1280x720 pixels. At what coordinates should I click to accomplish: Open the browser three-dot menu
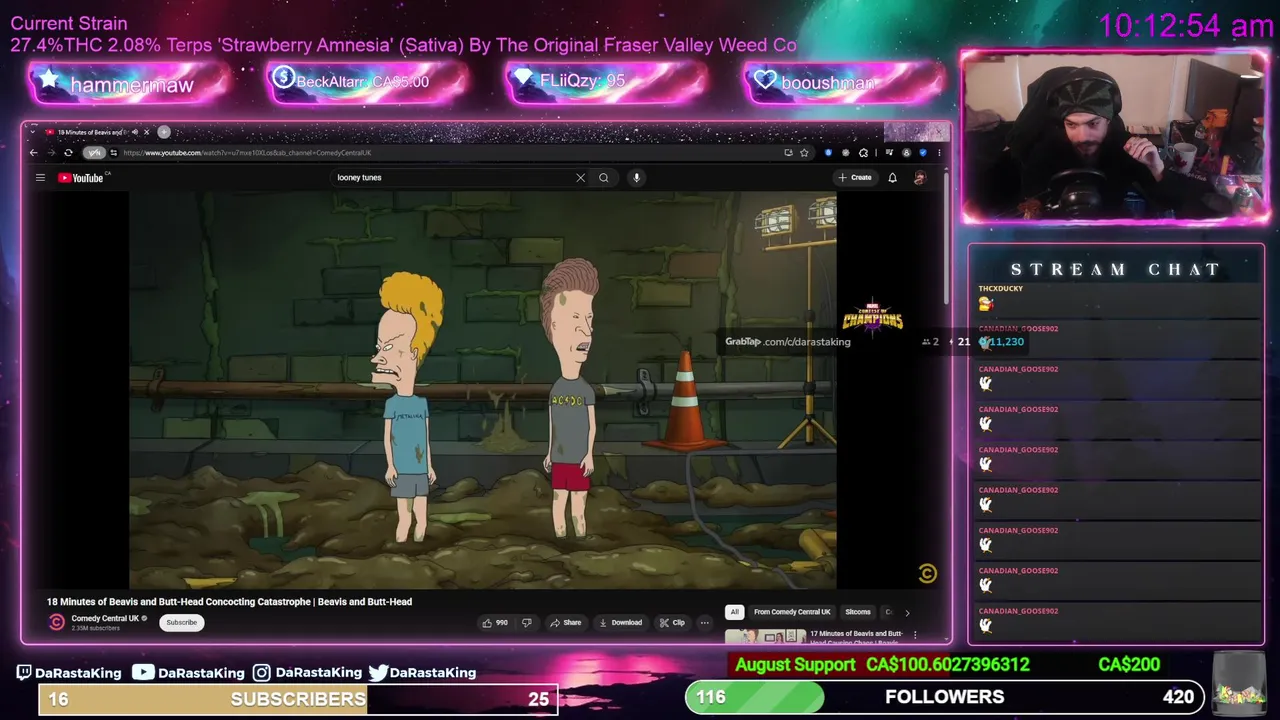pos(939,153)
